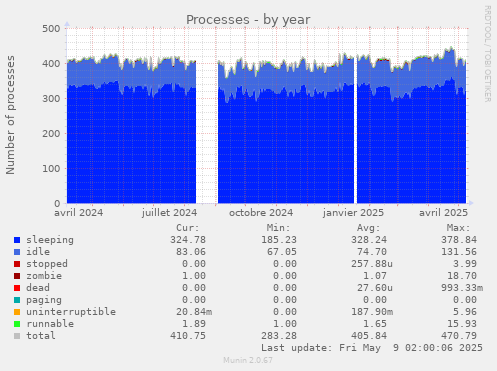Click the 'avril 2025' x-axis label
Viewport: 497px width, 371px height.
point(443,213)
